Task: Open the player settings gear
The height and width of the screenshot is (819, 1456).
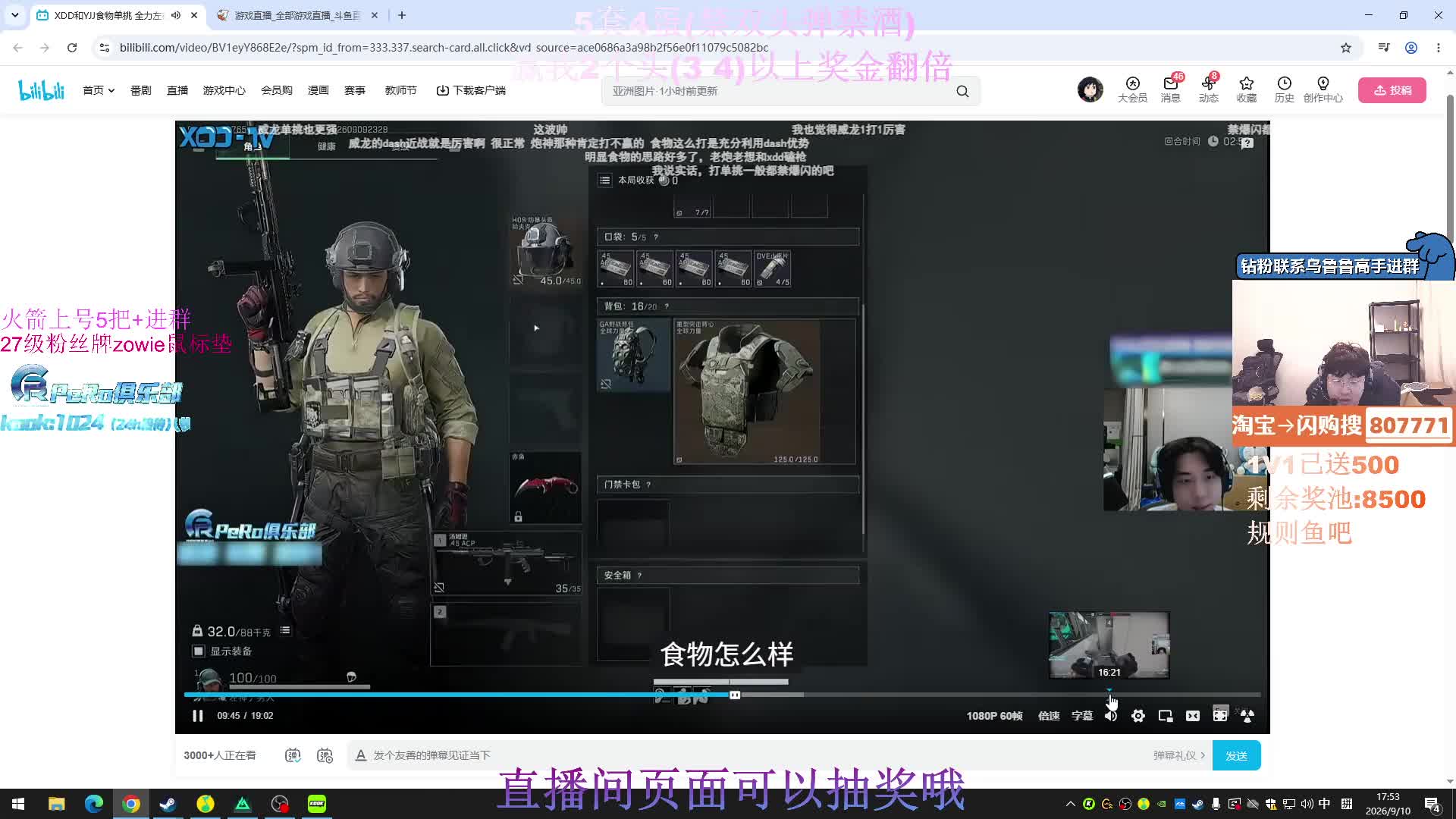Action: (x=1138, y=716)
